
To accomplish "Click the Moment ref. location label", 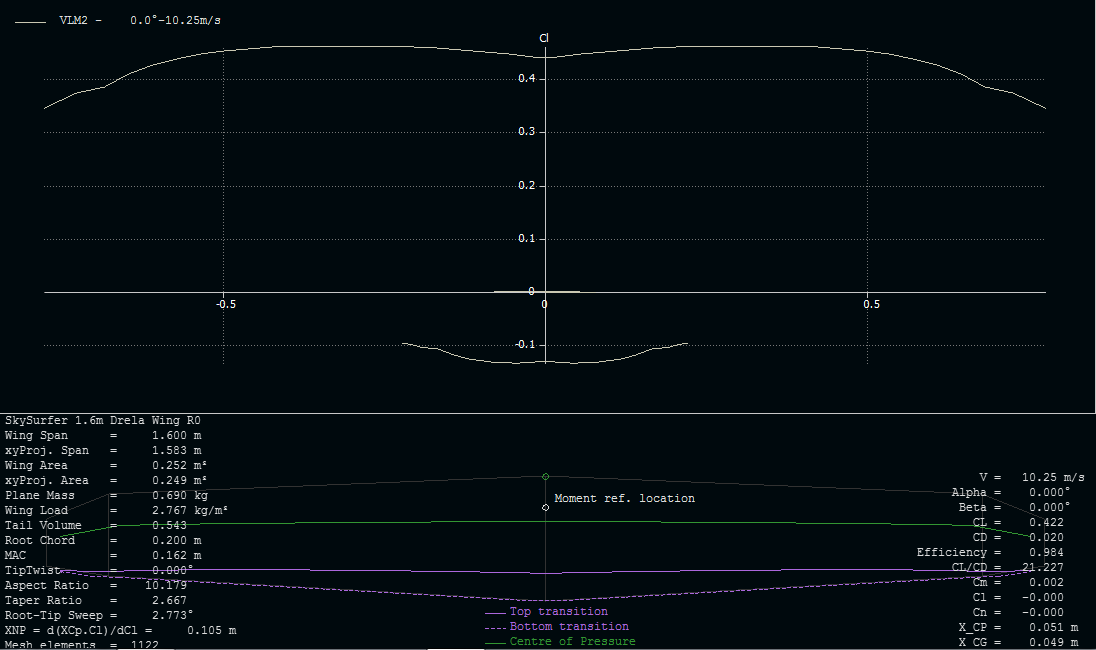I will [x=625, y=498].
